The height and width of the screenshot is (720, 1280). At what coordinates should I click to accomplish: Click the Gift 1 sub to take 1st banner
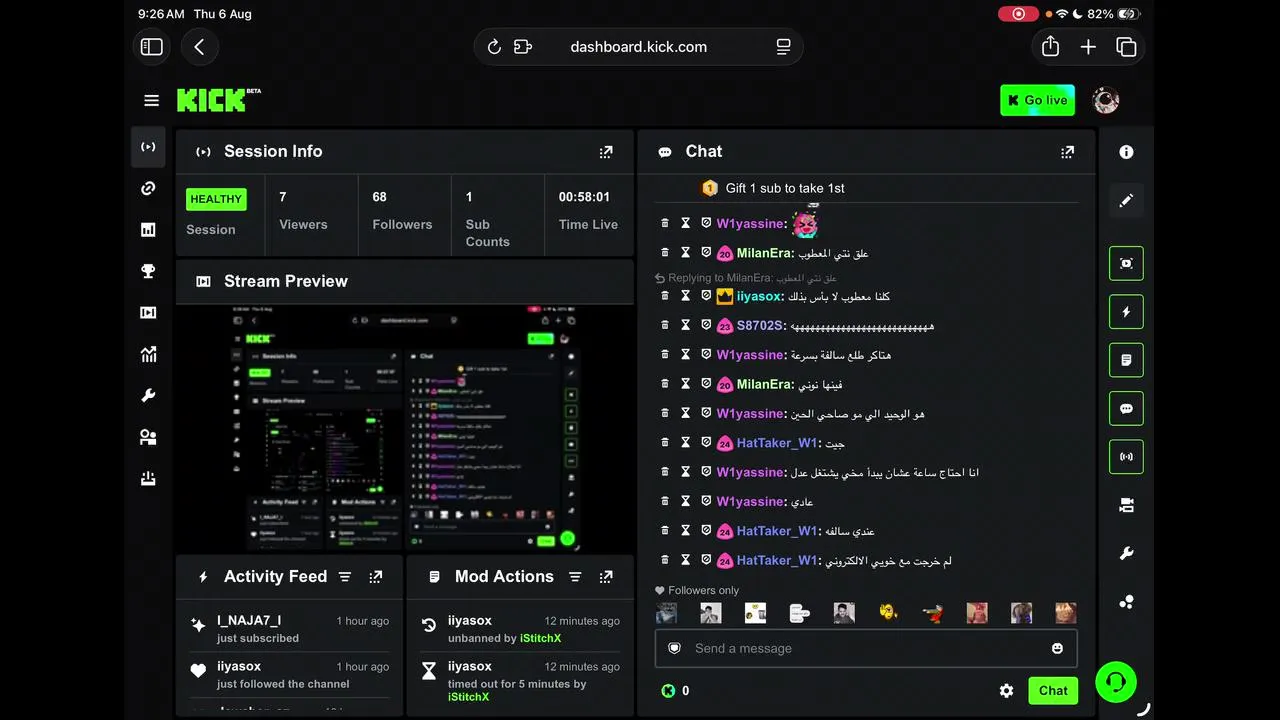(x=774, y=188)
